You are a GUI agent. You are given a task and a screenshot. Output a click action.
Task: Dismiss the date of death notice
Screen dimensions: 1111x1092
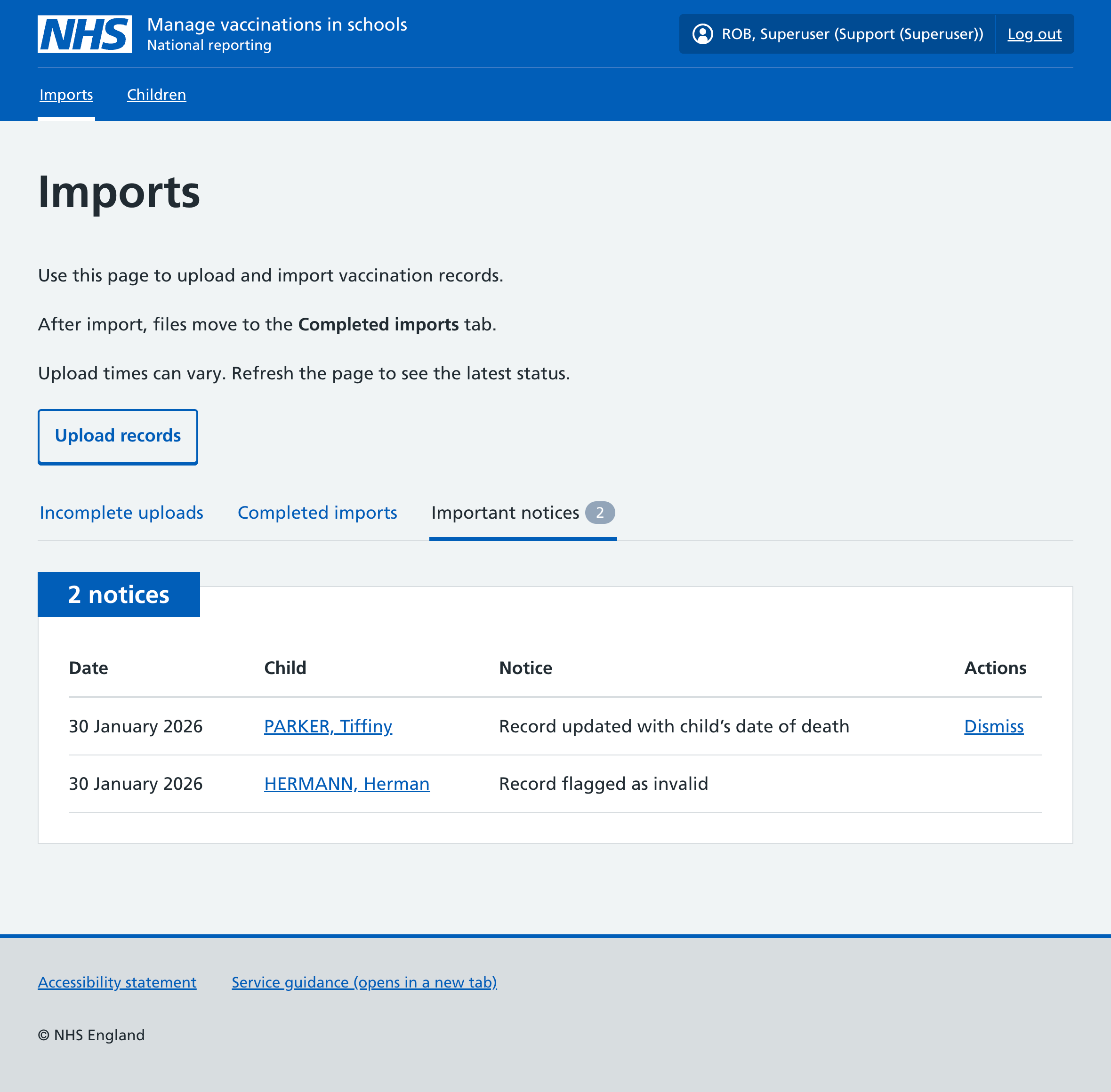tap(993, 727)
